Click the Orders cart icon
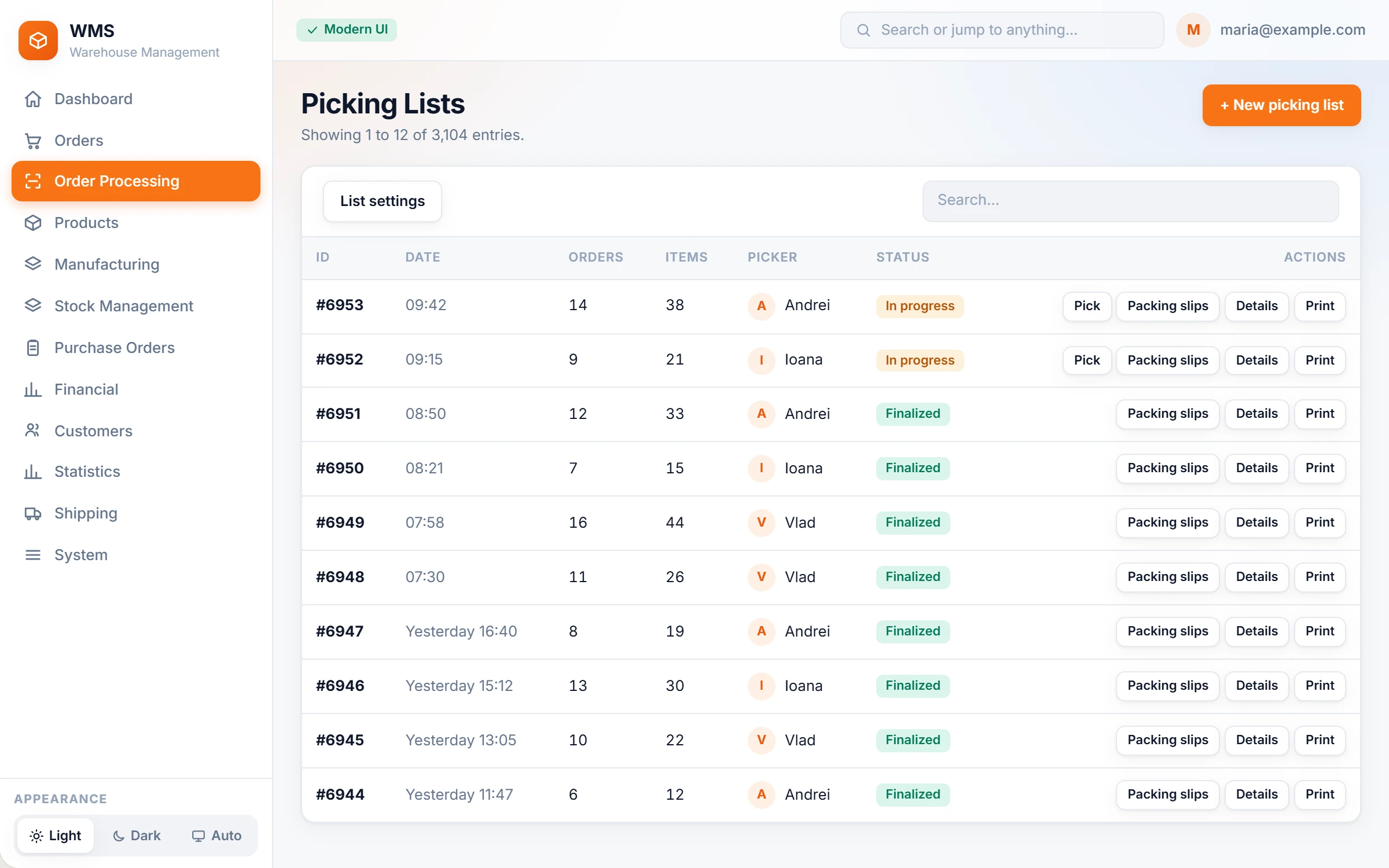The height and width of the screenshot is (868, 1389). pos(33,141)
